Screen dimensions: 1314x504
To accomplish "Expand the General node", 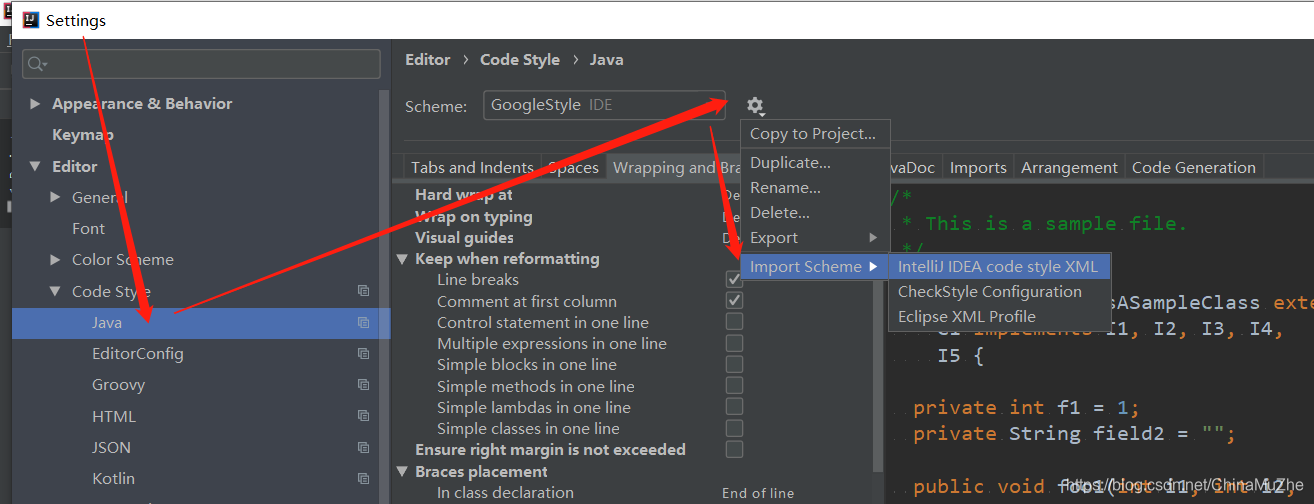I will (x=56, y=198).
